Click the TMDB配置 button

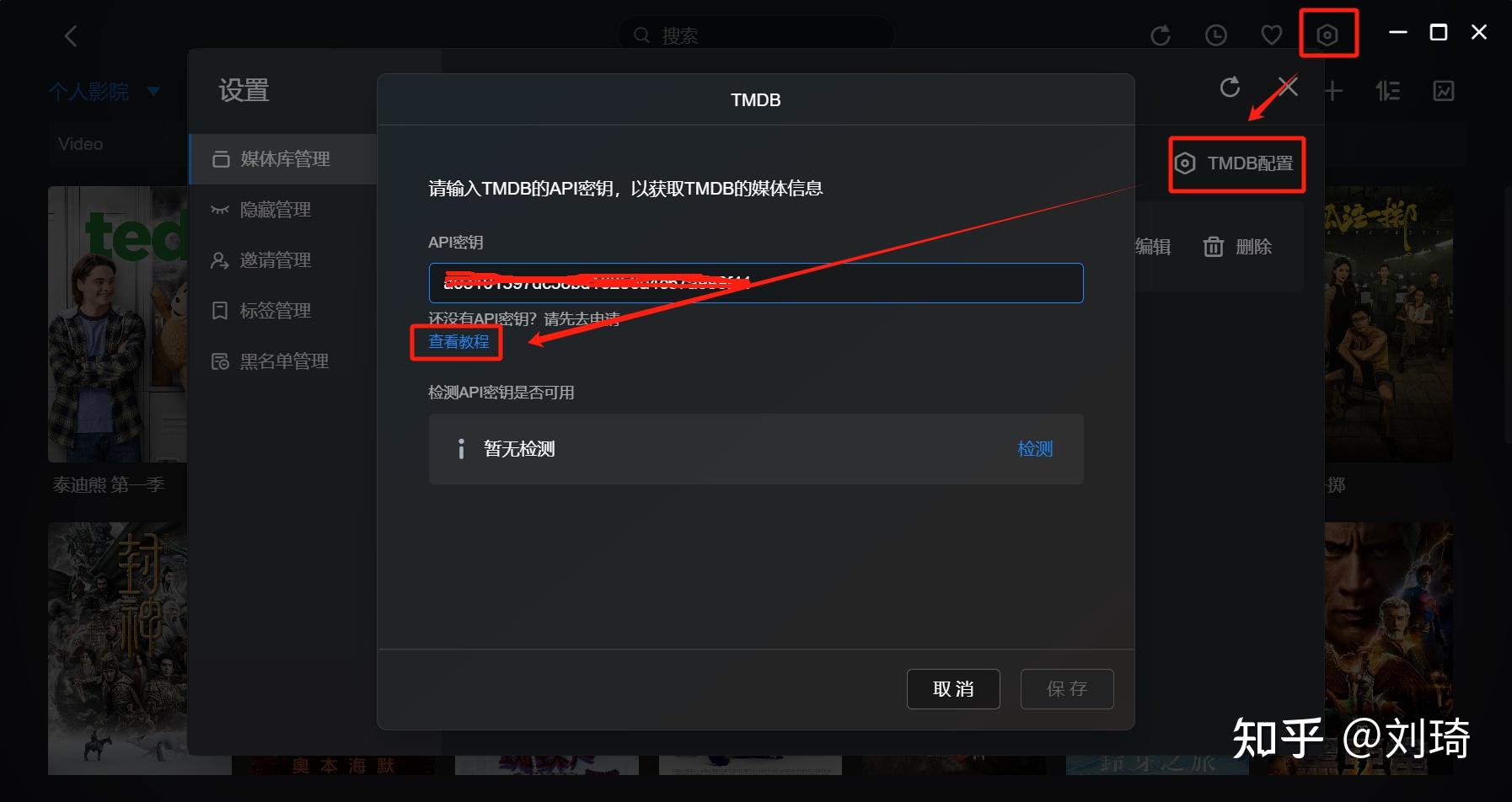click(1236, 163)
